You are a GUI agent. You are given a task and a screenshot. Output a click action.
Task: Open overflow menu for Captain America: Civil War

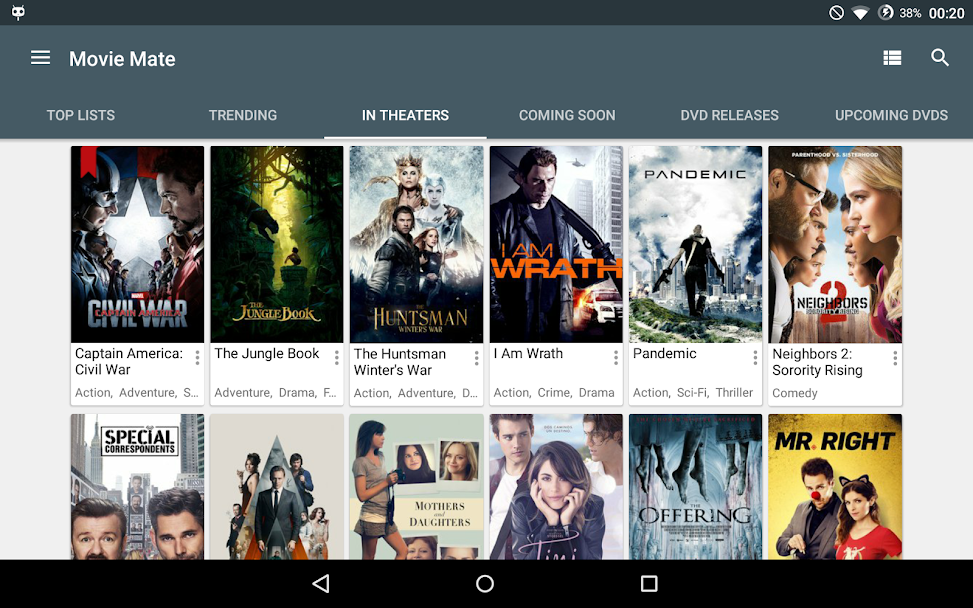click(x=197, y=357)
